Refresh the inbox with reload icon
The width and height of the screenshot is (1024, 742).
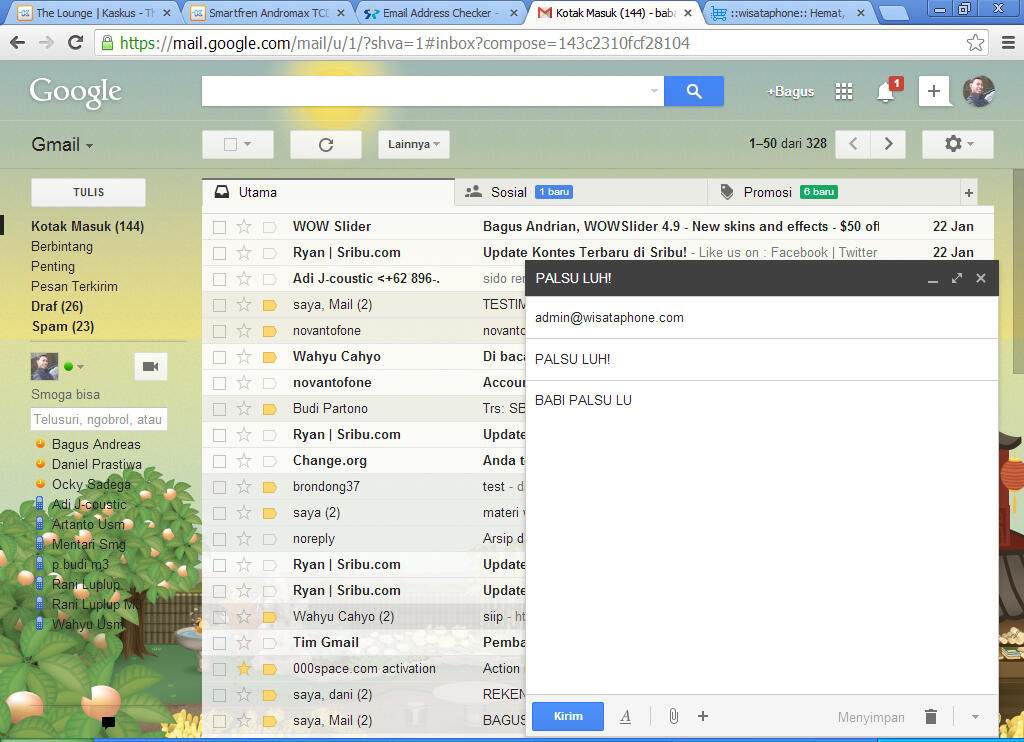(325, 144)
